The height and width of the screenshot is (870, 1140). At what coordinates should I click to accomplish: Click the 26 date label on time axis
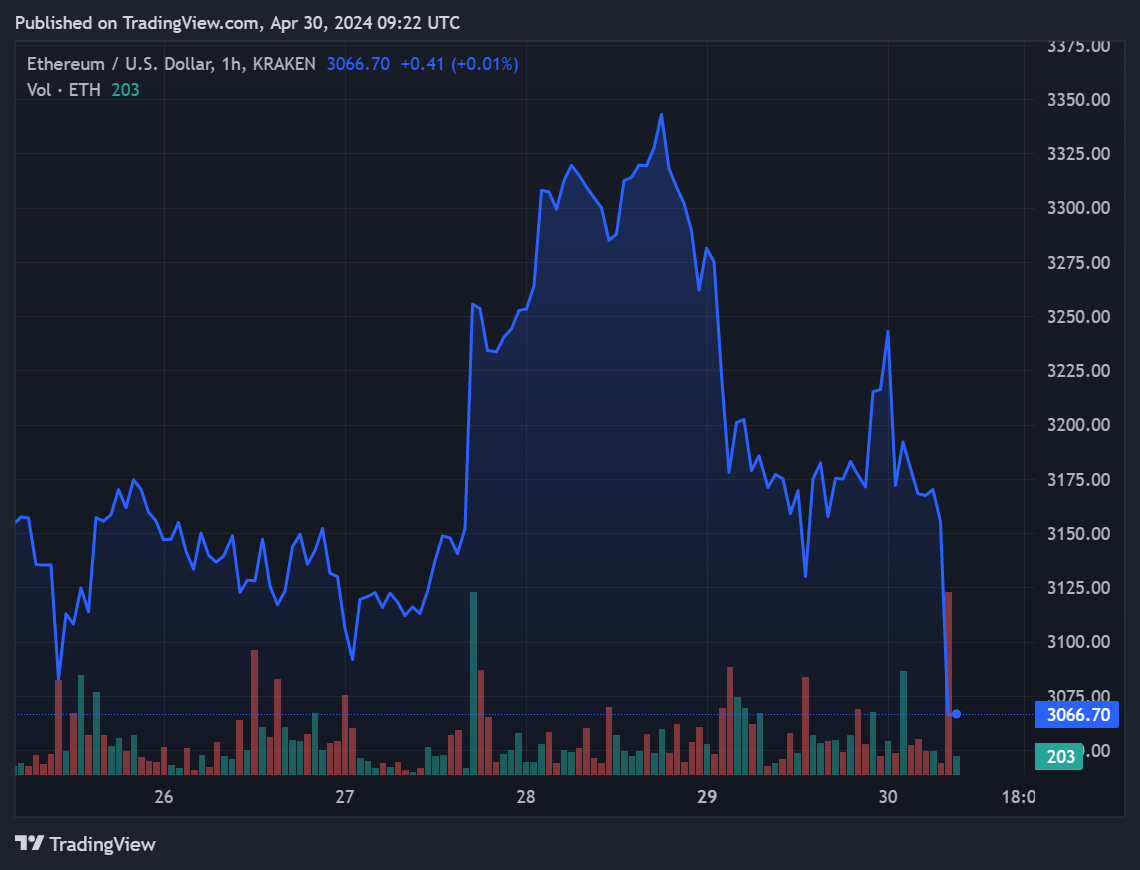coord(164,797)
